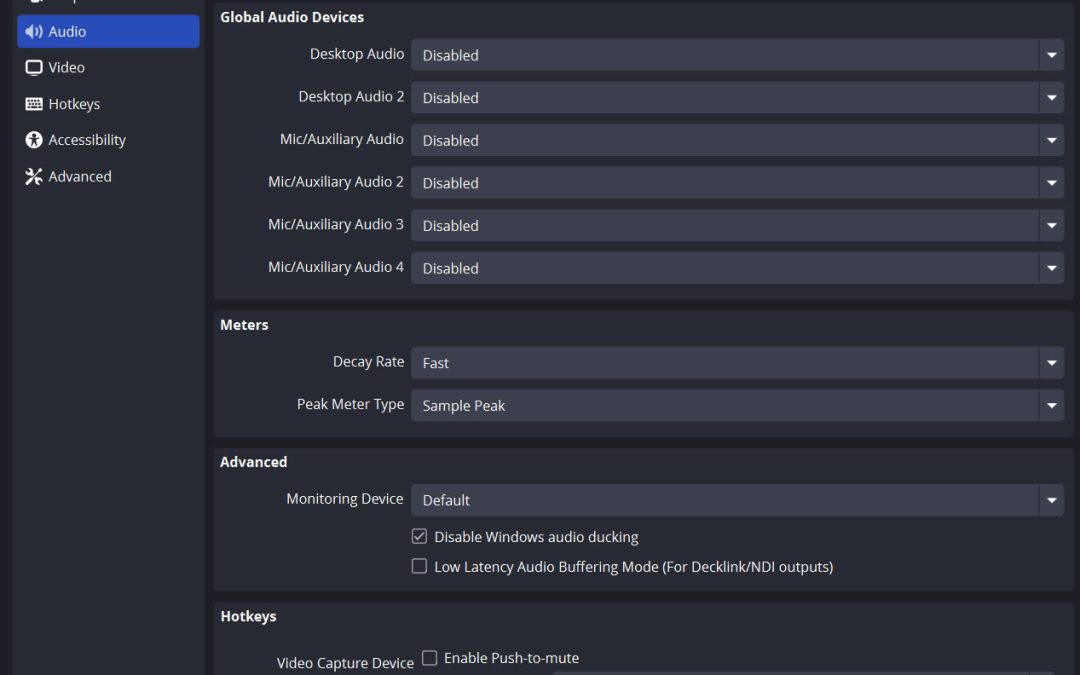Screen dimensions: 1080x675
Task: Enable Low Latency Audio Buffering Mode
Action: click(x=419, y=566)
